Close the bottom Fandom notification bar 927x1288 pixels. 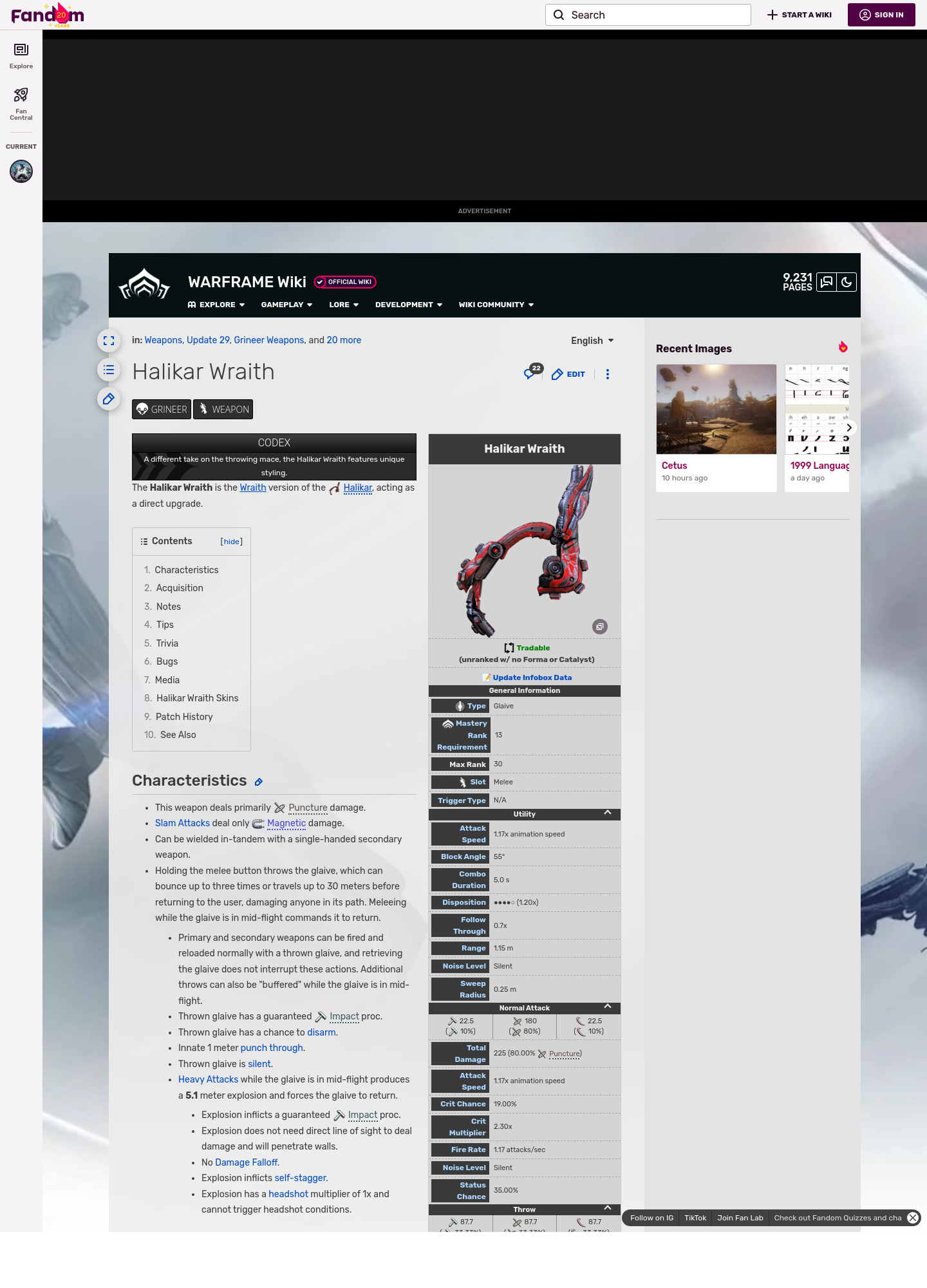coord(913,1218)
